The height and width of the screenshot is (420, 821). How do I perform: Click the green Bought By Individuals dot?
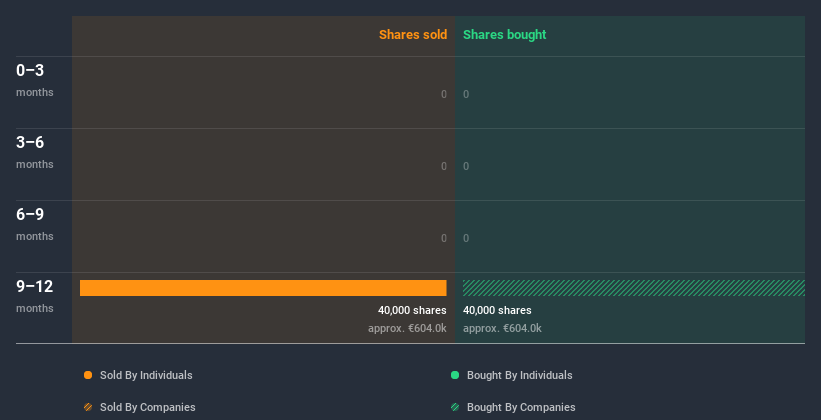coord(455,375)
